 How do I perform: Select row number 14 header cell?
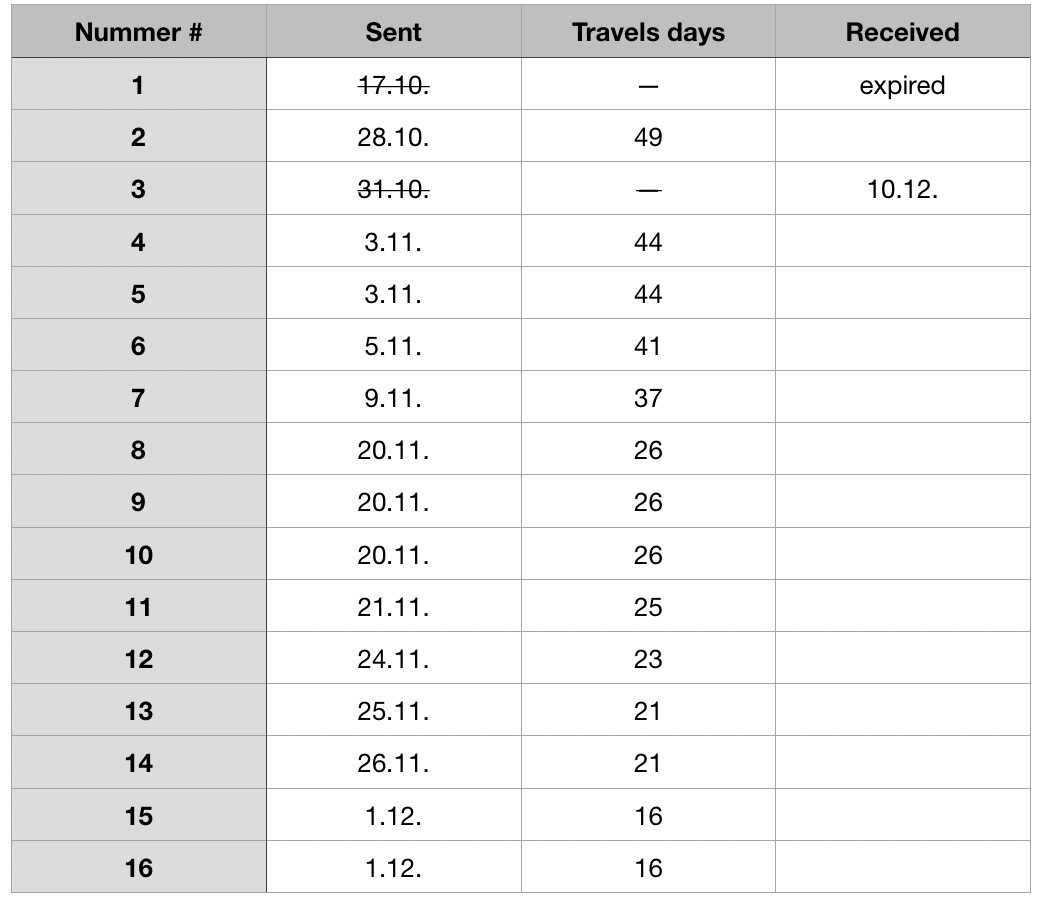click(139, 763)
